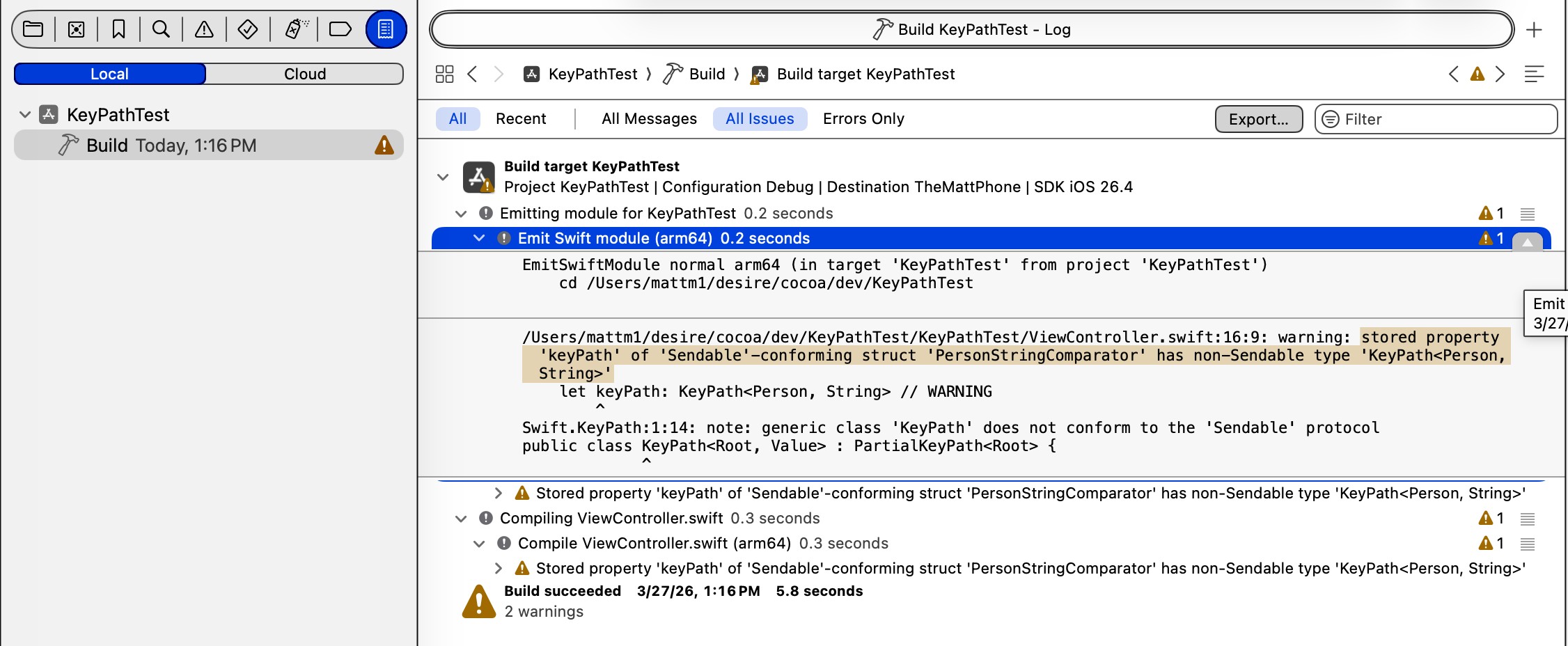
Task: Click the 'public class KeyPath' declaration line
Action: pyautogui.click(x=790, y=446)
